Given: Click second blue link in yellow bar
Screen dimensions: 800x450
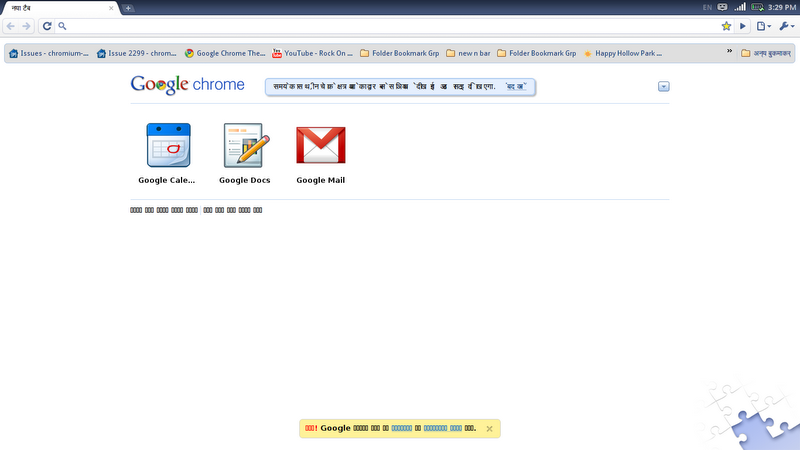Looking at the screenshot, I should (443, 429).
